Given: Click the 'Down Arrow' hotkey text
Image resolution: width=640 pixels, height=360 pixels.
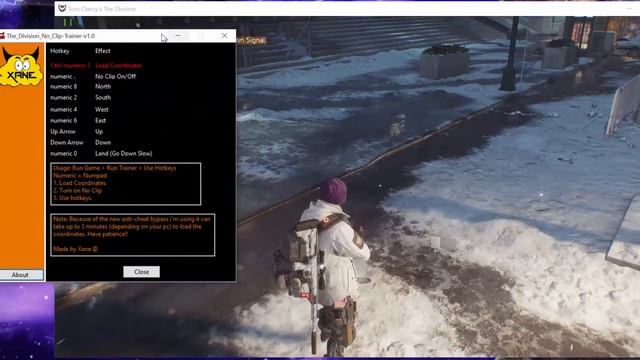Looking at the screenshot, I should [x=67, y=142].
